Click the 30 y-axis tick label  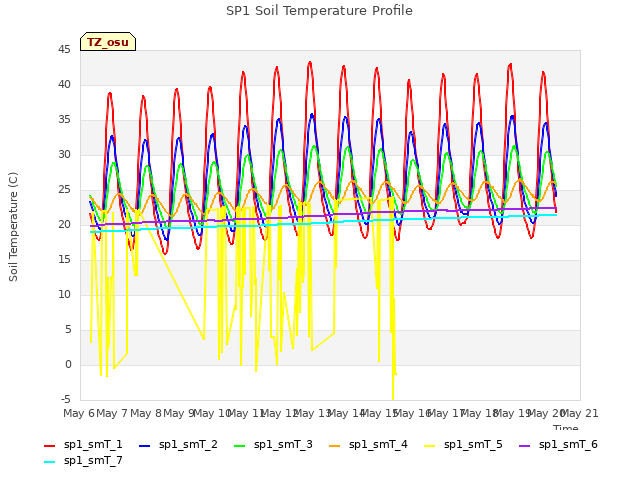pyautogui.click(x=64, y=155)
